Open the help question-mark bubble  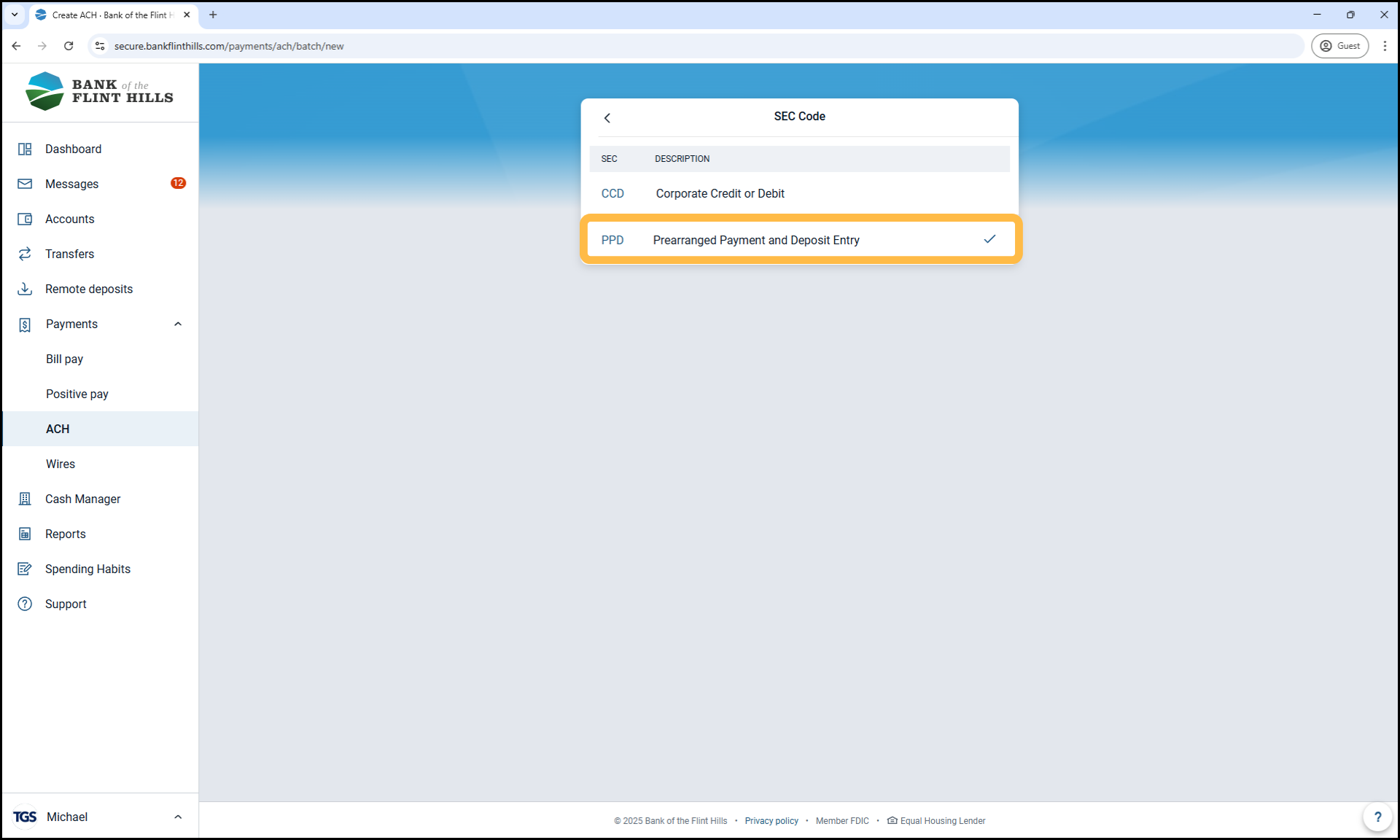(x=1377, y=817)
